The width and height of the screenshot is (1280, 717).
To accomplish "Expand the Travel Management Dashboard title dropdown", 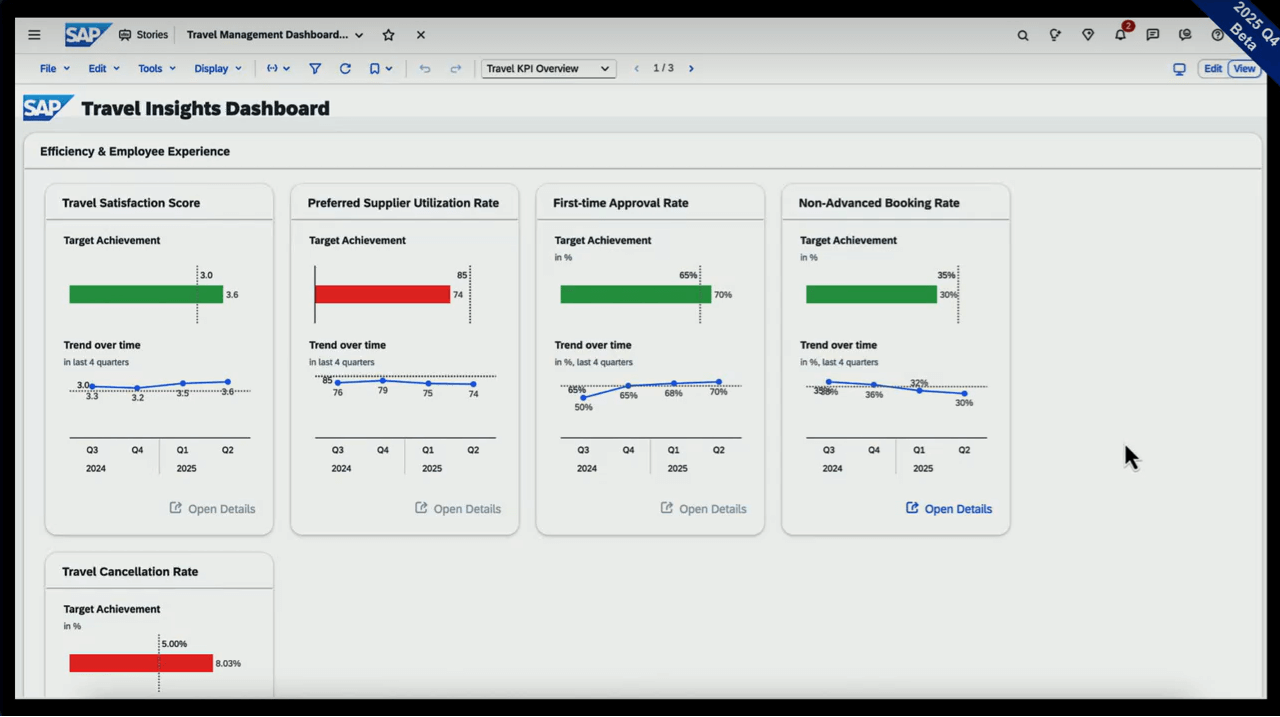I will click(359, 35).
